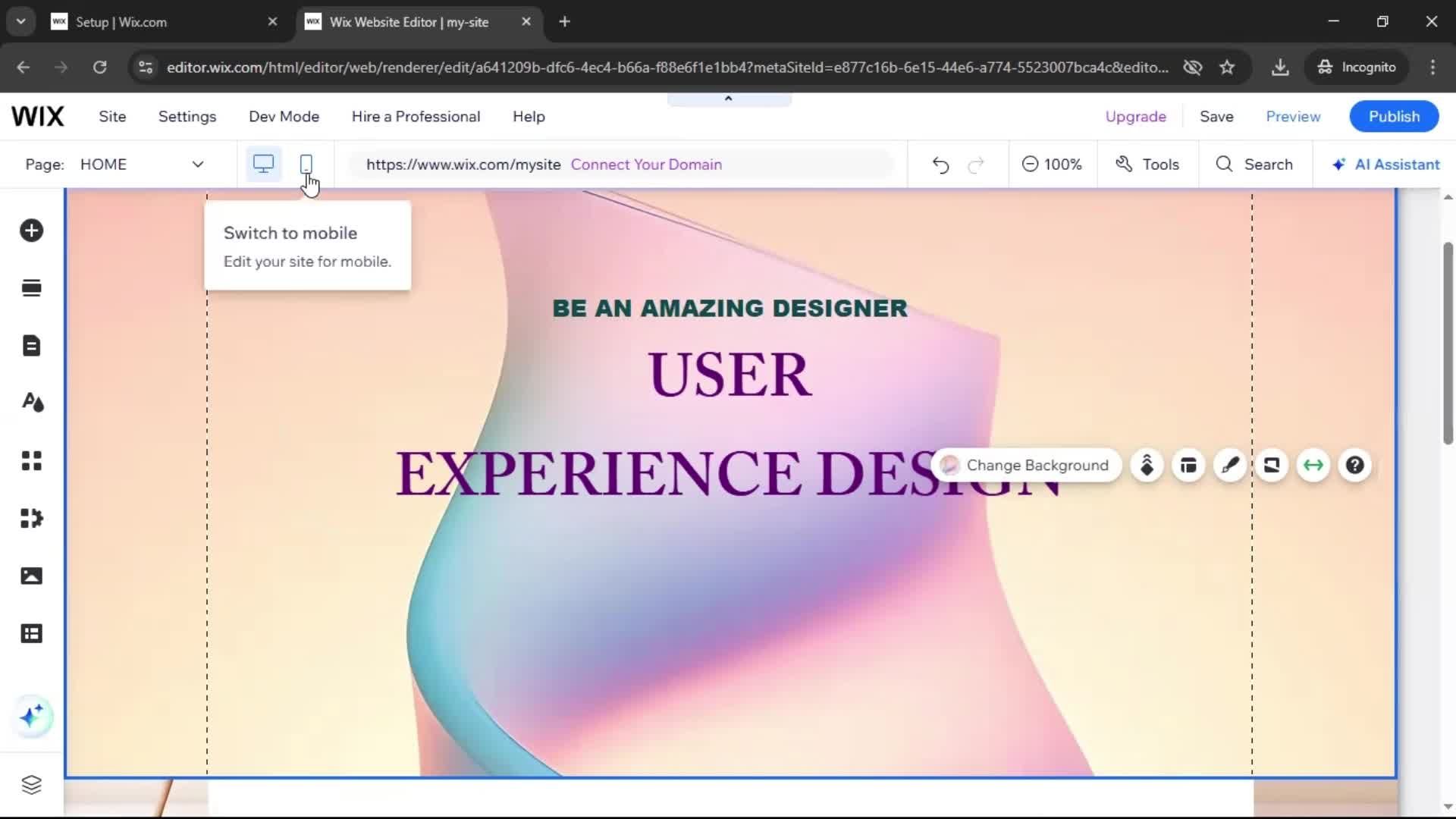
Task: Open the Pages & Menu icon
Action: [x=31, y=346]
